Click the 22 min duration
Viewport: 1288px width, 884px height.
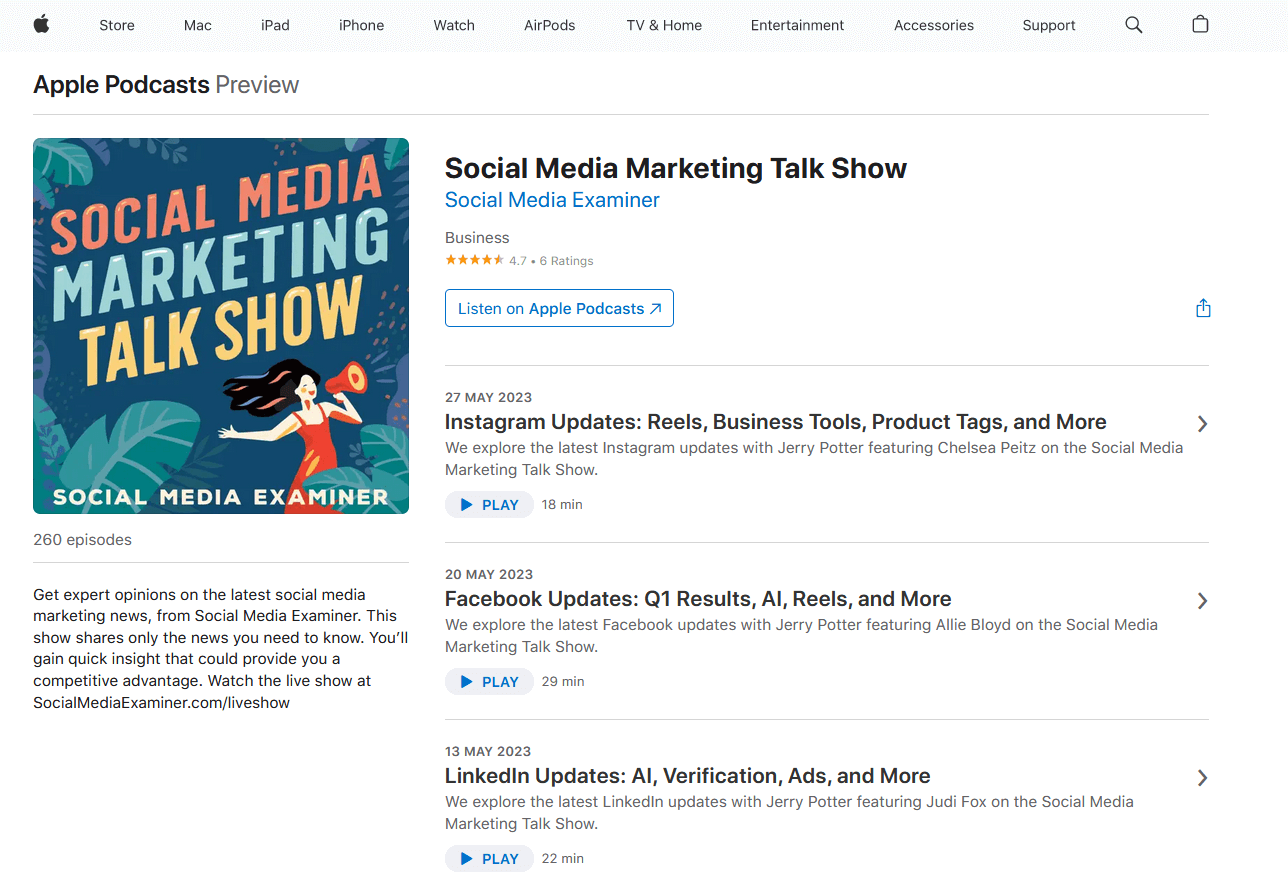coord(563,859)
